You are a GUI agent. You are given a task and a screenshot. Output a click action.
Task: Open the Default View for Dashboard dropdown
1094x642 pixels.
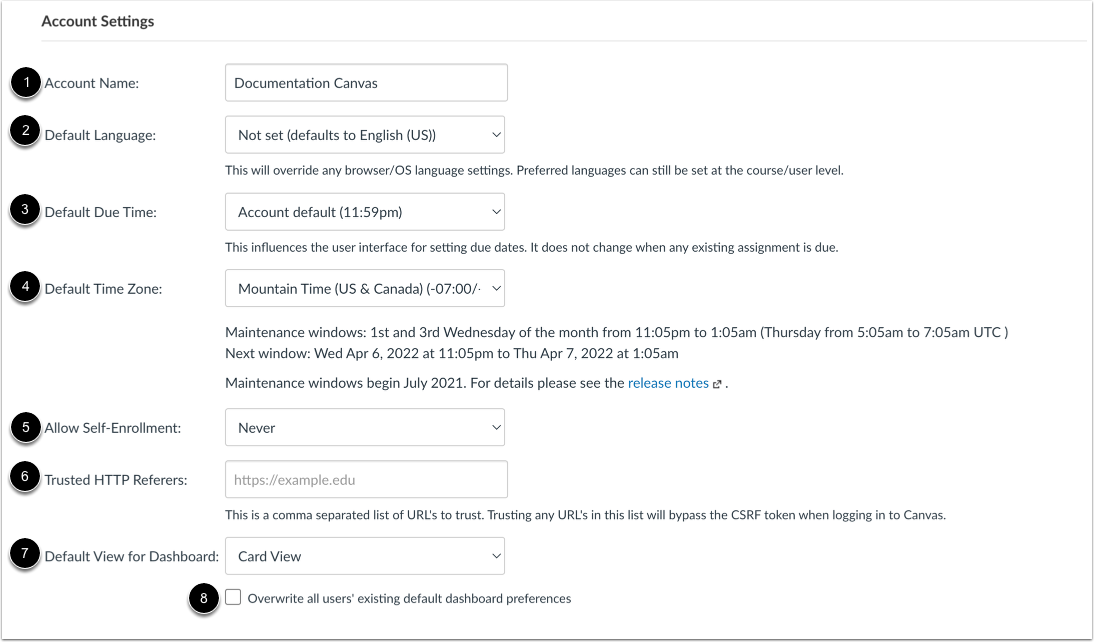pyautogui.click(x=365, y=556)
